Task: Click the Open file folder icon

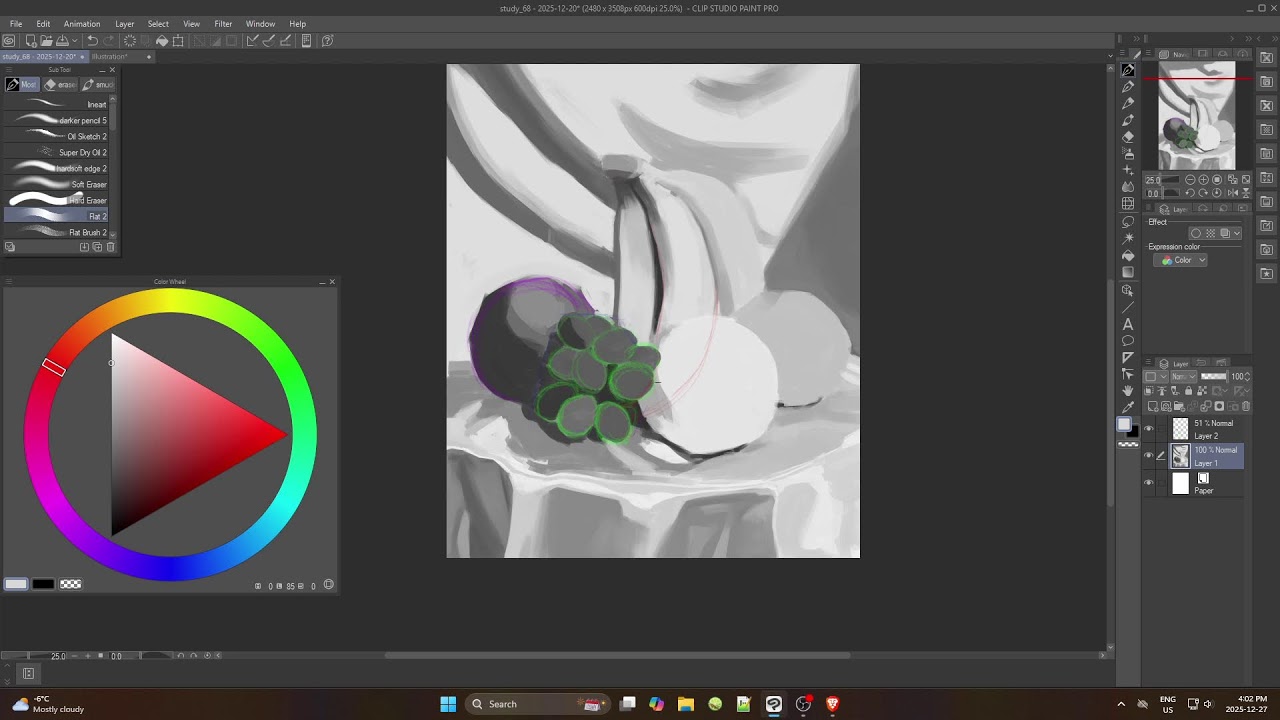Action: [46, 41]
